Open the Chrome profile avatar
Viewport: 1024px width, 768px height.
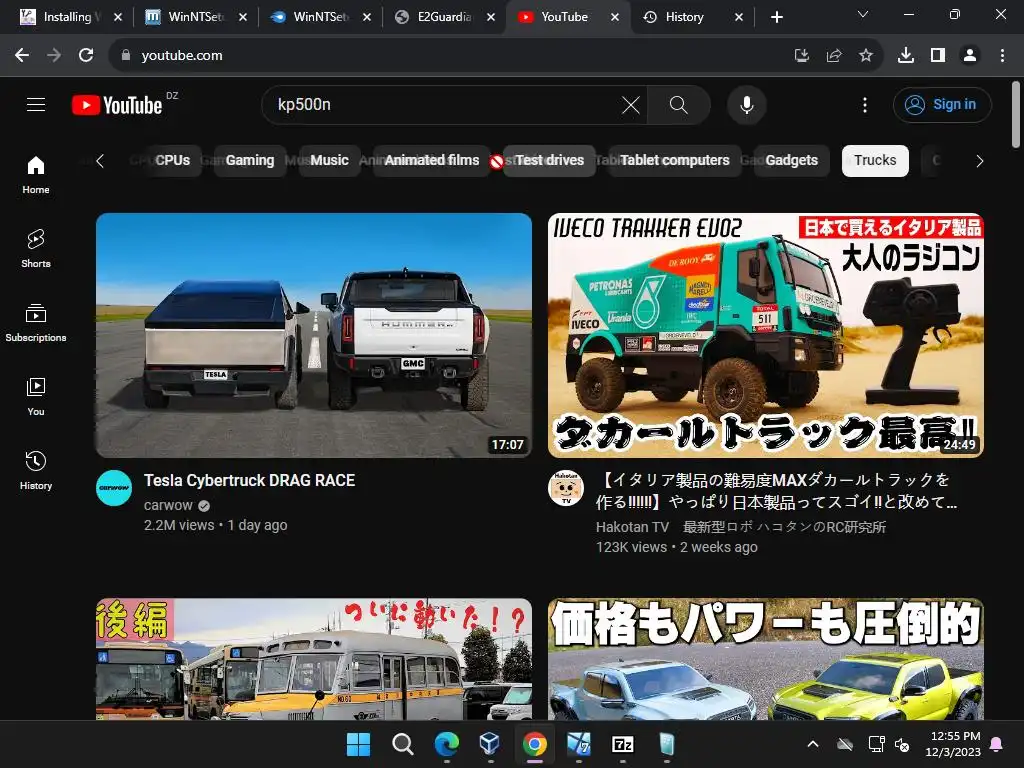[x=970, y=56]
